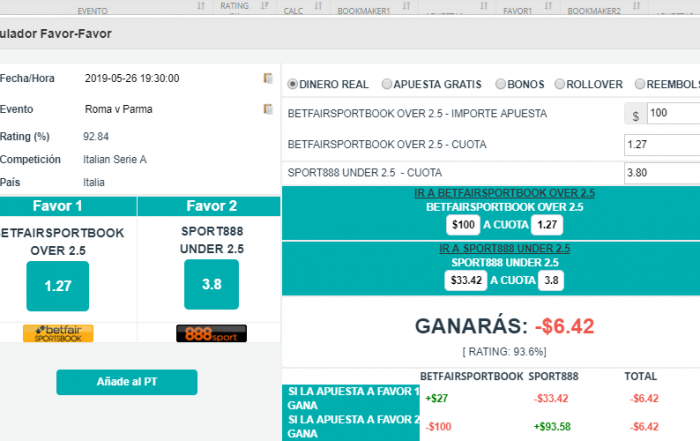Sort by CALC column arrows

coord(318,6)
